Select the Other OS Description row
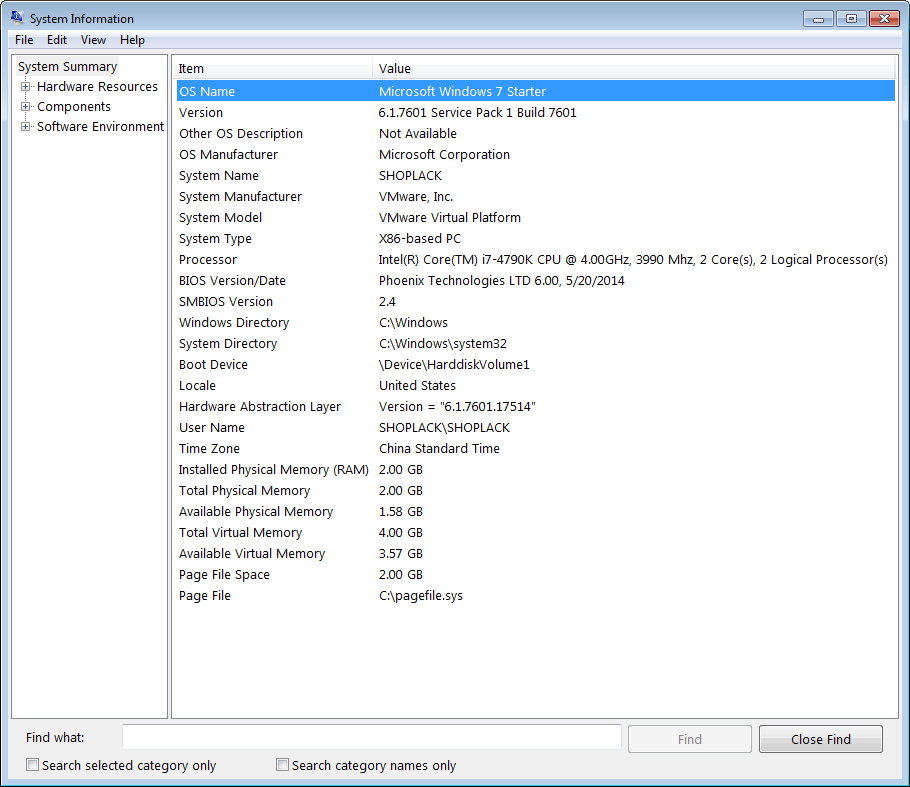Viewport: 910px width, 787px height. pos(536,133)
